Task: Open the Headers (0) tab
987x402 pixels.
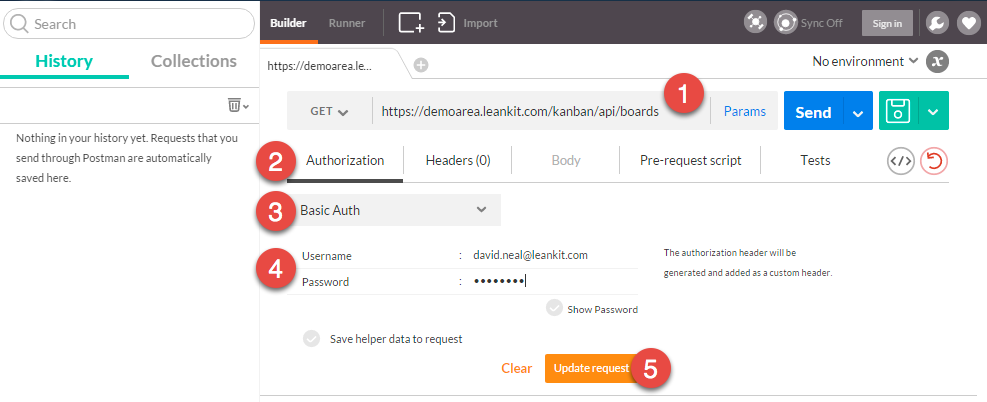Action: (x=458, y=160)
